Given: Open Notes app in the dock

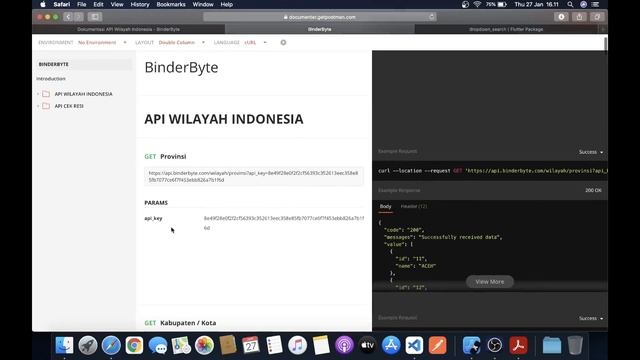Looking at the screenshot, I should 321,345.
